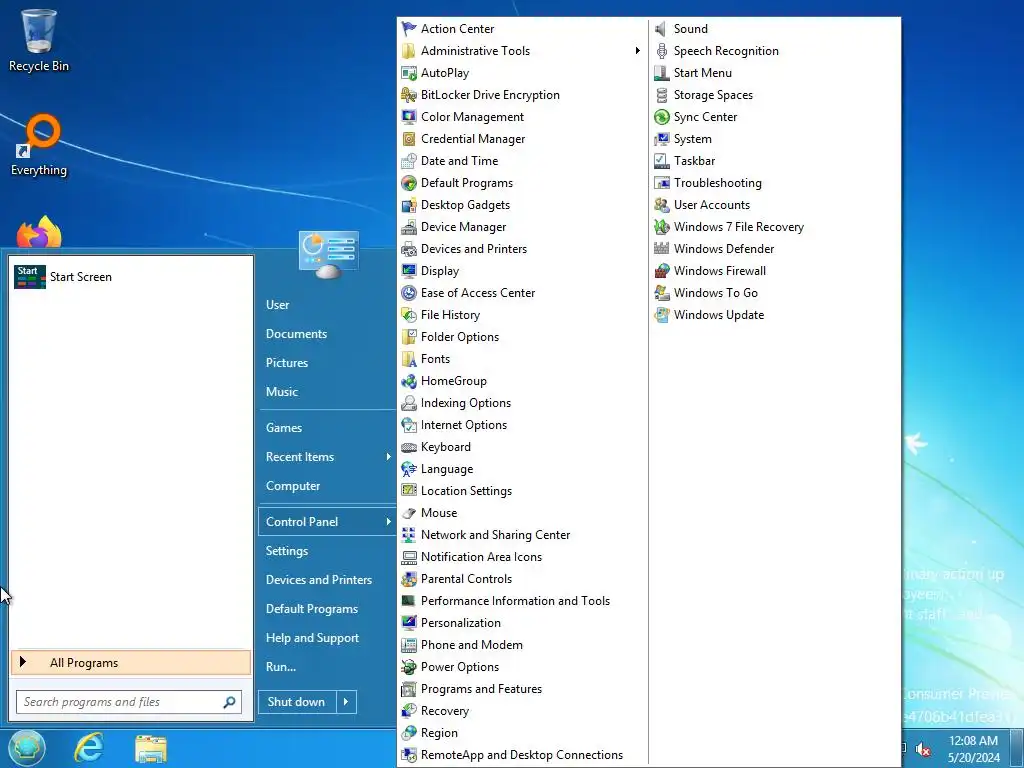Open the Color Management icon
The width and height of the screenshot is (1024, 768).
(409, 117)
